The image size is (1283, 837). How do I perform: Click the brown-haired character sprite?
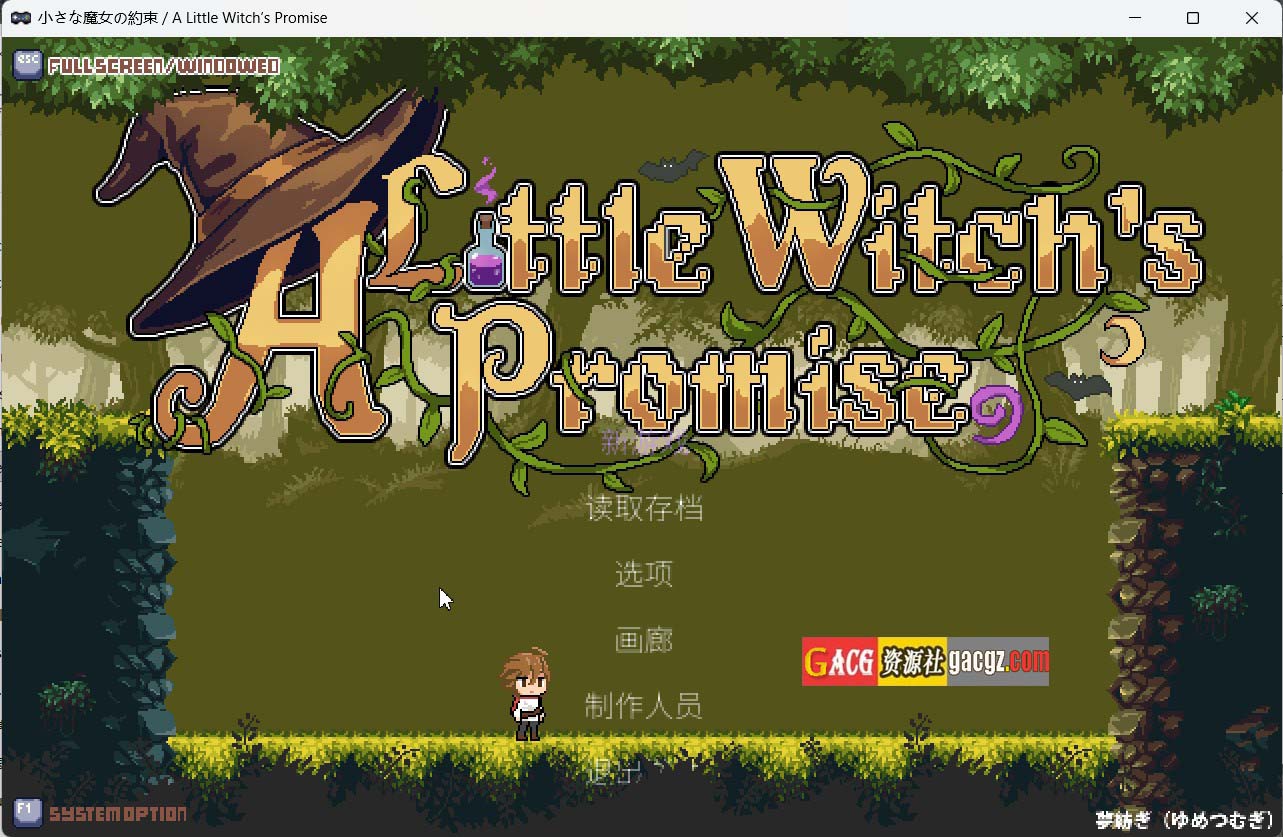(x=526, y=693)
